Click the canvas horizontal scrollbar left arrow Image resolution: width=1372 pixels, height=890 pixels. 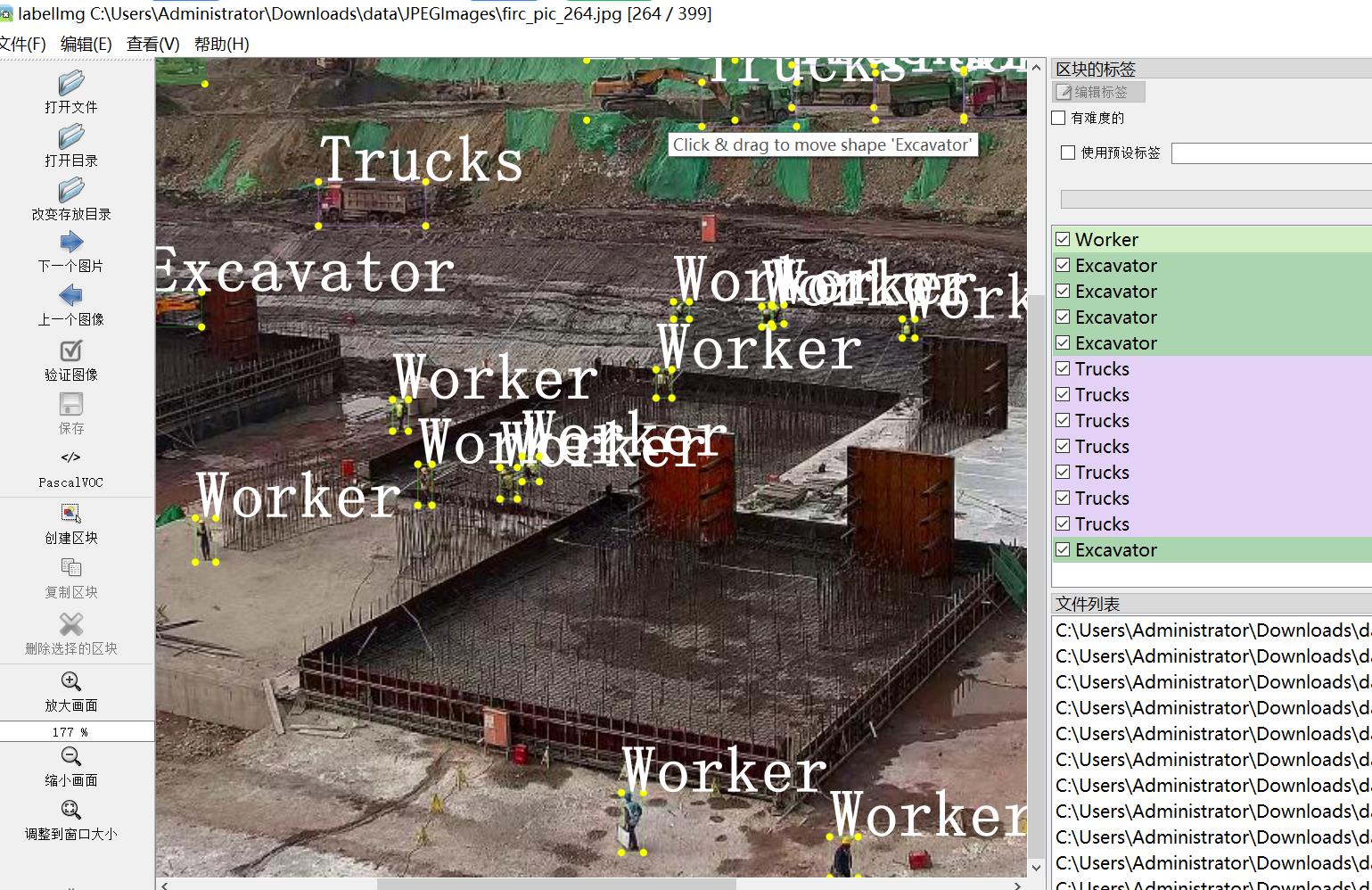tap(164, 885)
